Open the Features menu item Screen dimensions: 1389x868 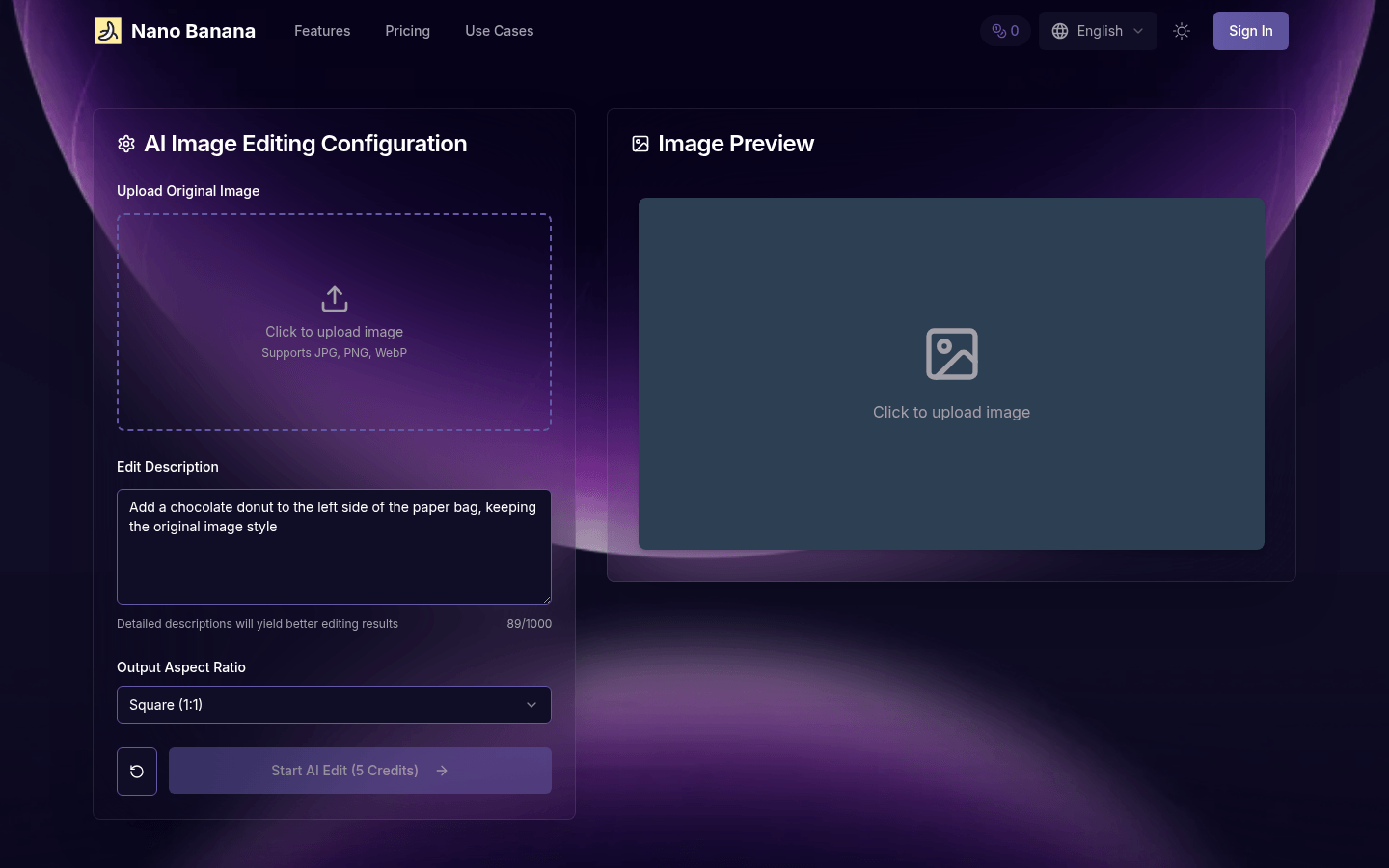(322, 31)
